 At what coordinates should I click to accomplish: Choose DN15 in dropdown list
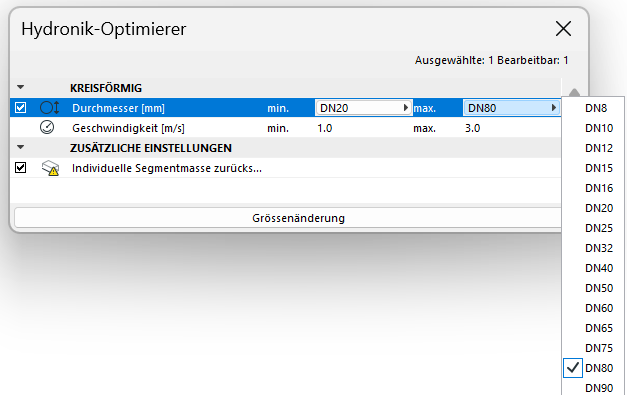pos(594,168)
